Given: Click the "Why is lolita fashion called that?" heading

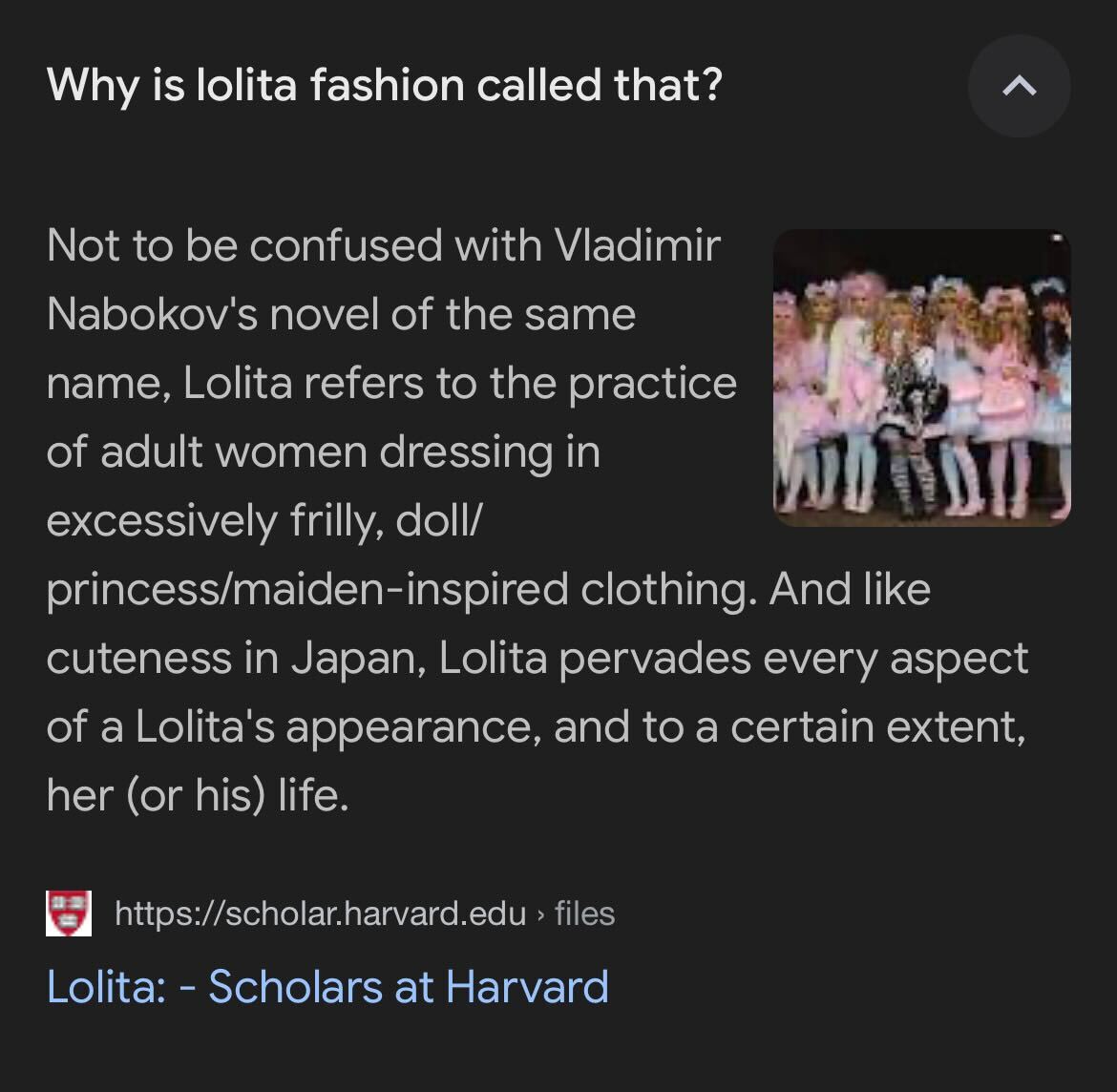Looking at the screenshot, I should point(385,86).
